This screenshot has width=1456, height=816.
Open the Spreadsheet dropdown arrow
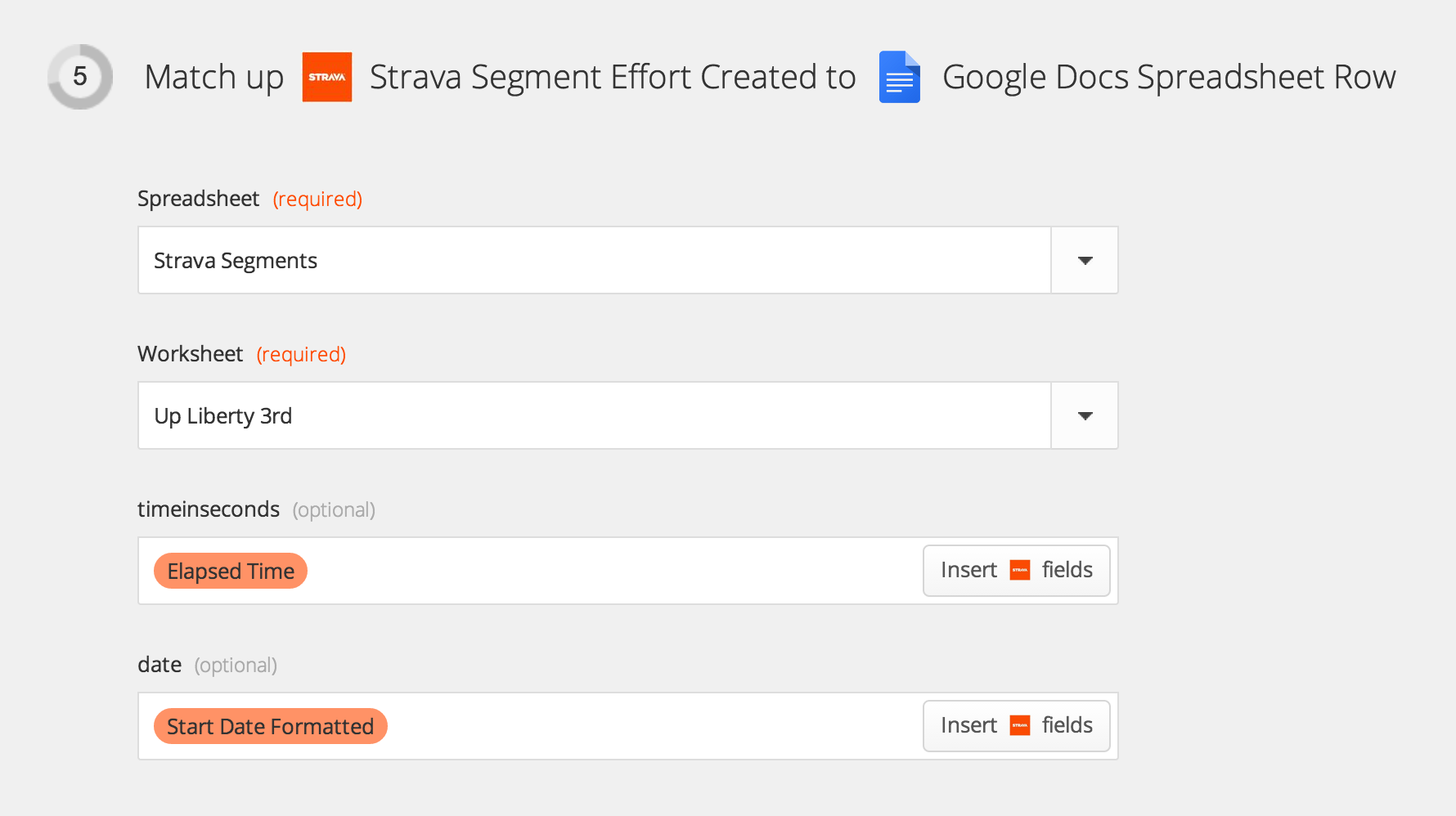click(x=1085, y=260)
